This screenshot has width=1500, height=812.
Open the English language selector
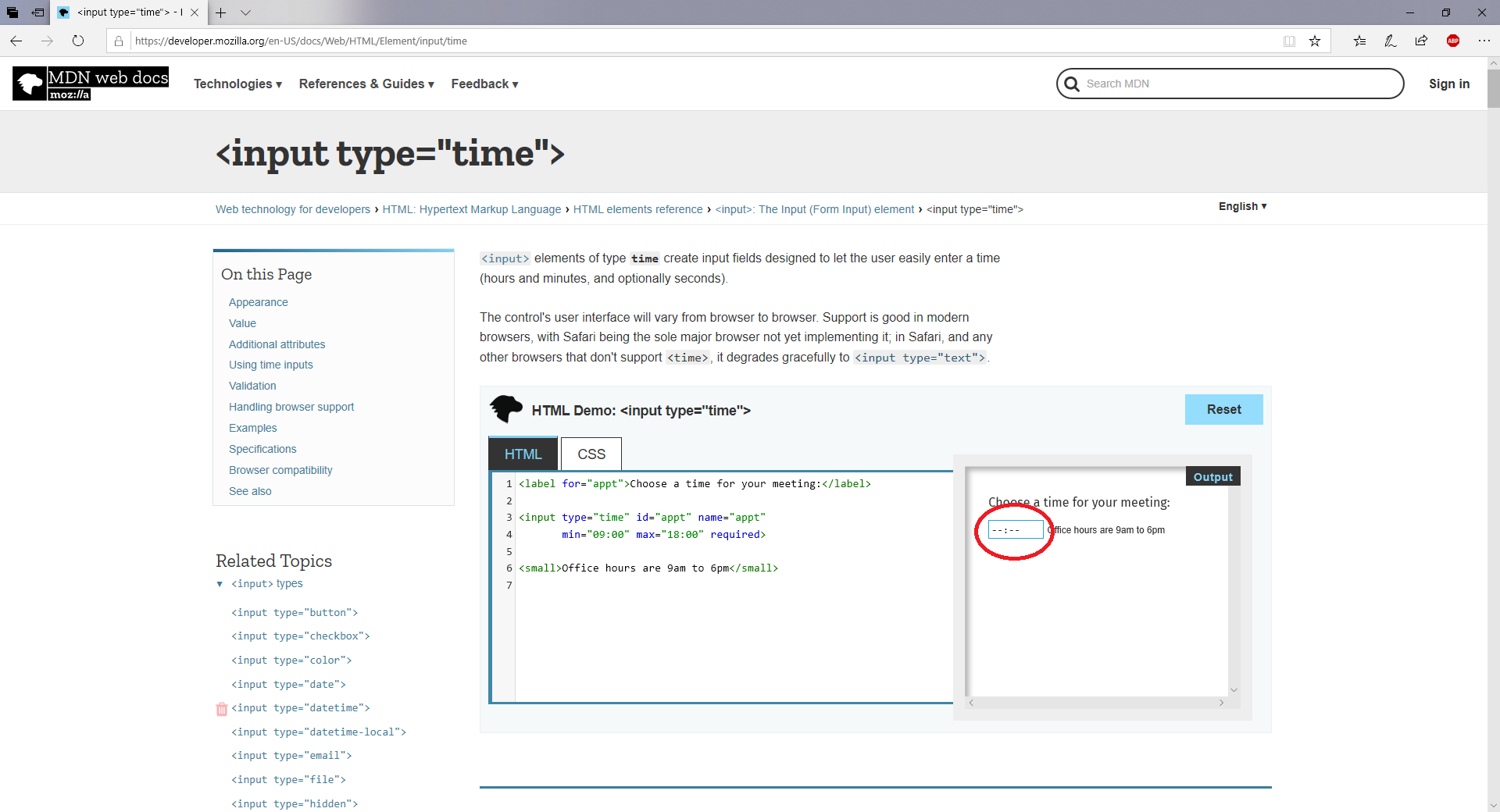(1241, 206)
